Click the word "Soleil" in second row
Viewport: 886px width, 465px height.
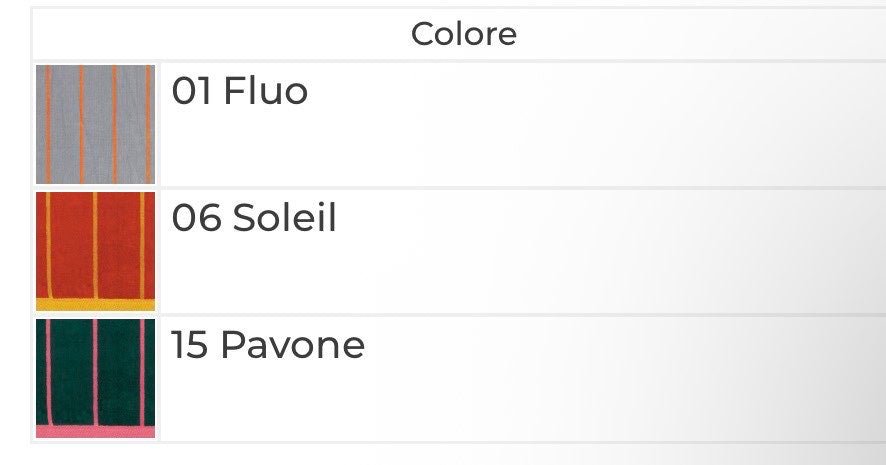(285, 218)
